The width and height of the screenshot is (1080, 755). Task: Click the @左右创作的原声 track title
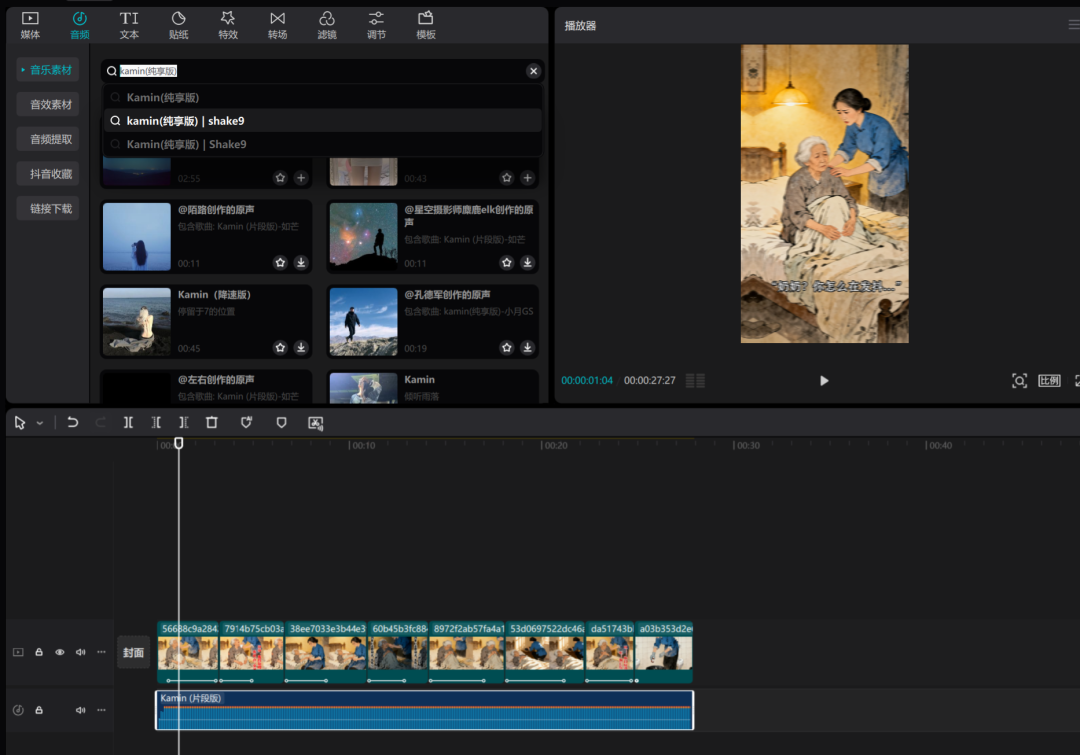coord(216,380)
